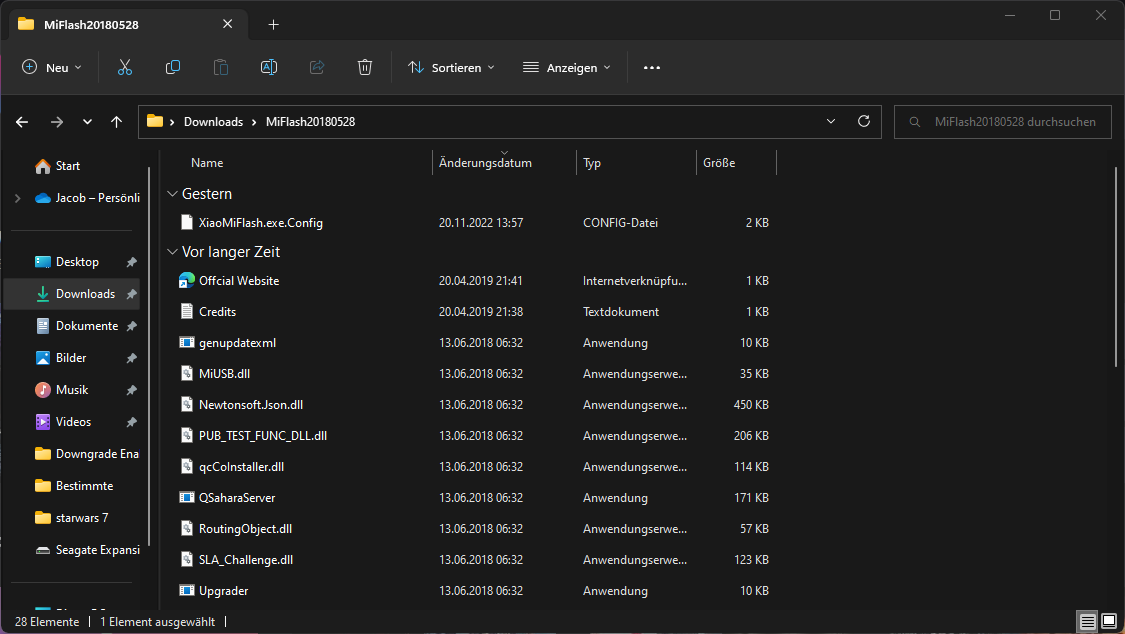The height and width of the screenshot is (634, 1125).
Task: Select the XiaoMiFlash.exe.Config file
Action: pos(260,222)
